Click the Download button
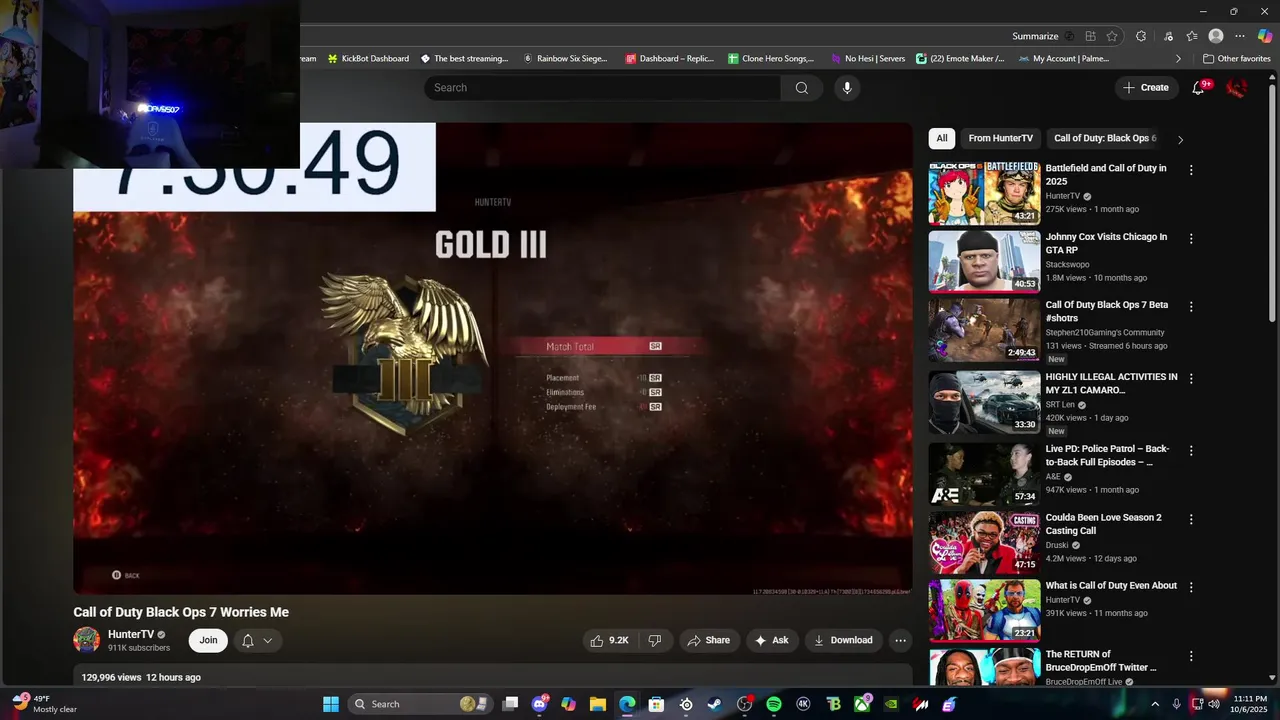1280x720 pixels. tap(842, 640)
